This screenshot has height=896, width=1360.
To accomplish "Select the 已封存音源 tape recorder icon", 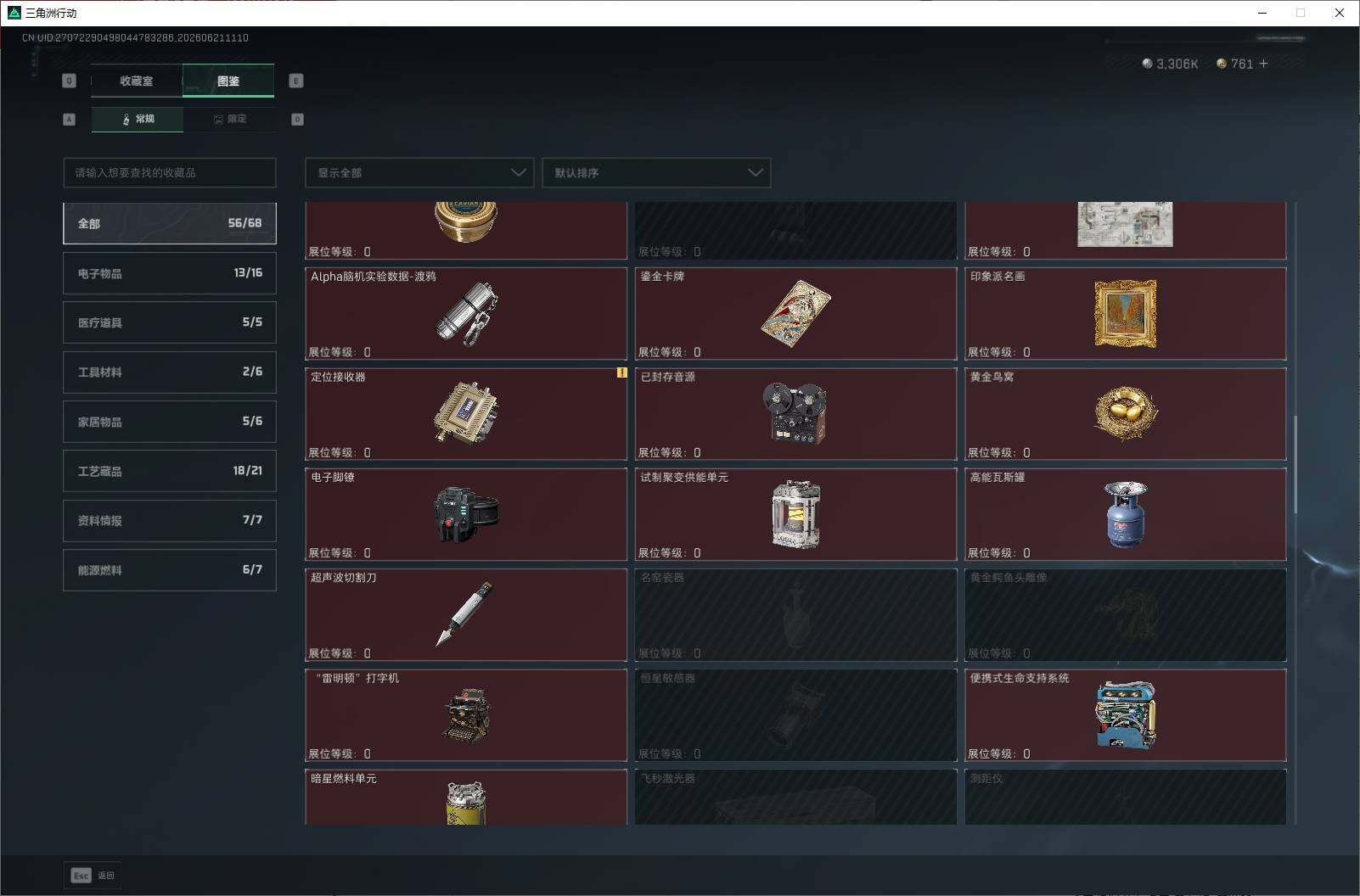I will [x=795, y=413].
